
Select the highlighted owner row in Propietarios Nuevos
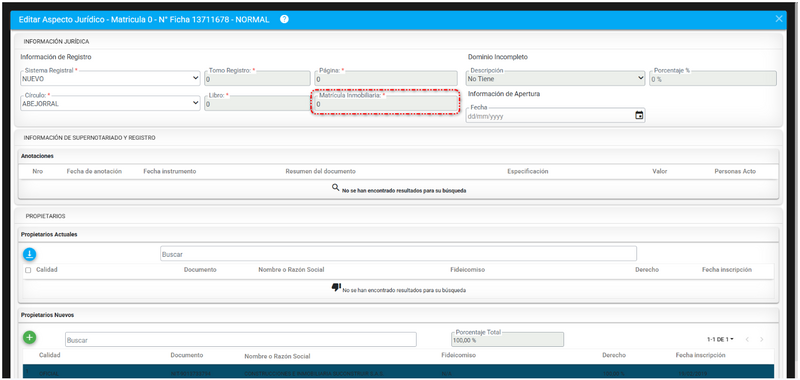398,372
